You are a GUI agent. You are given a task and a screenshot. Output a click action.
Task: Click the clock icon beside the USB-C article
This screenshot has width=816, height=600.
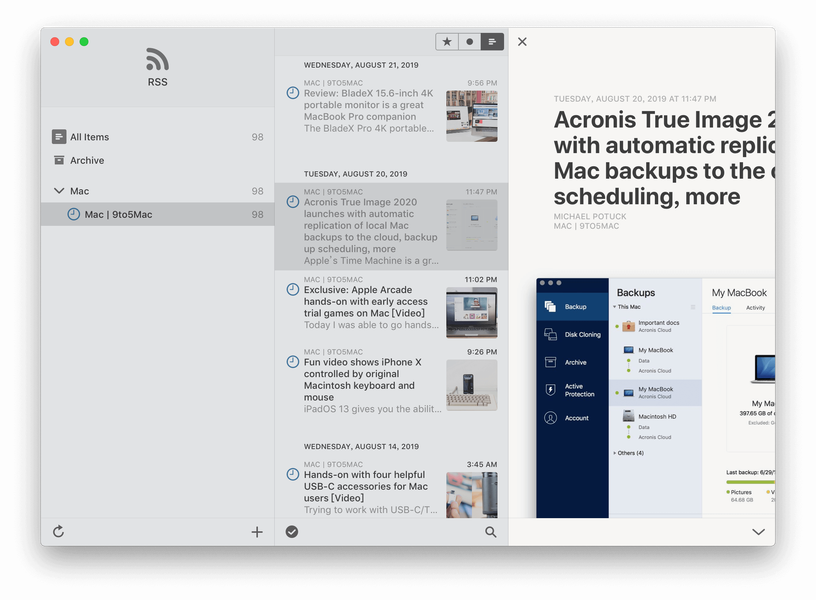(x=293, y=474)
